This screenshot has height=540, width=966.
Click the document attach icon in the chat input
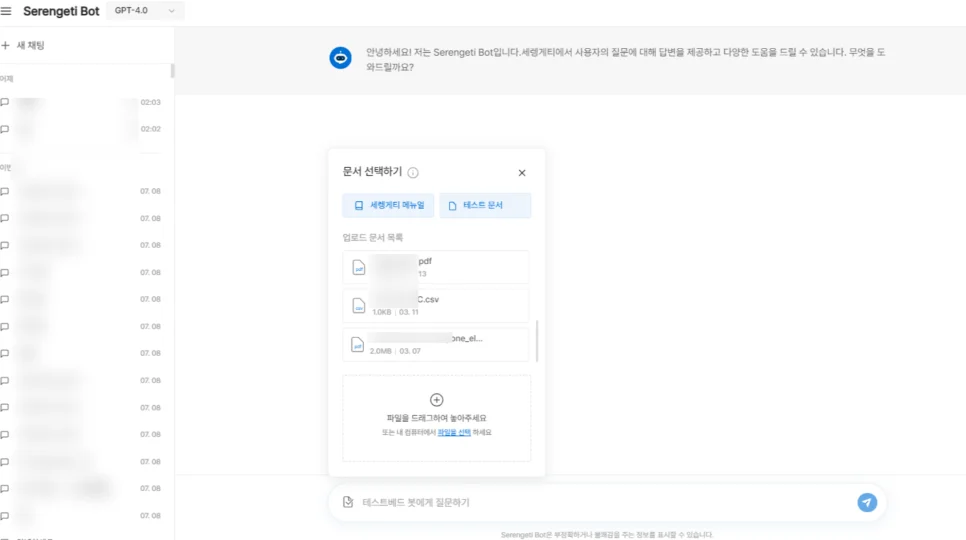tap(348, 502)
